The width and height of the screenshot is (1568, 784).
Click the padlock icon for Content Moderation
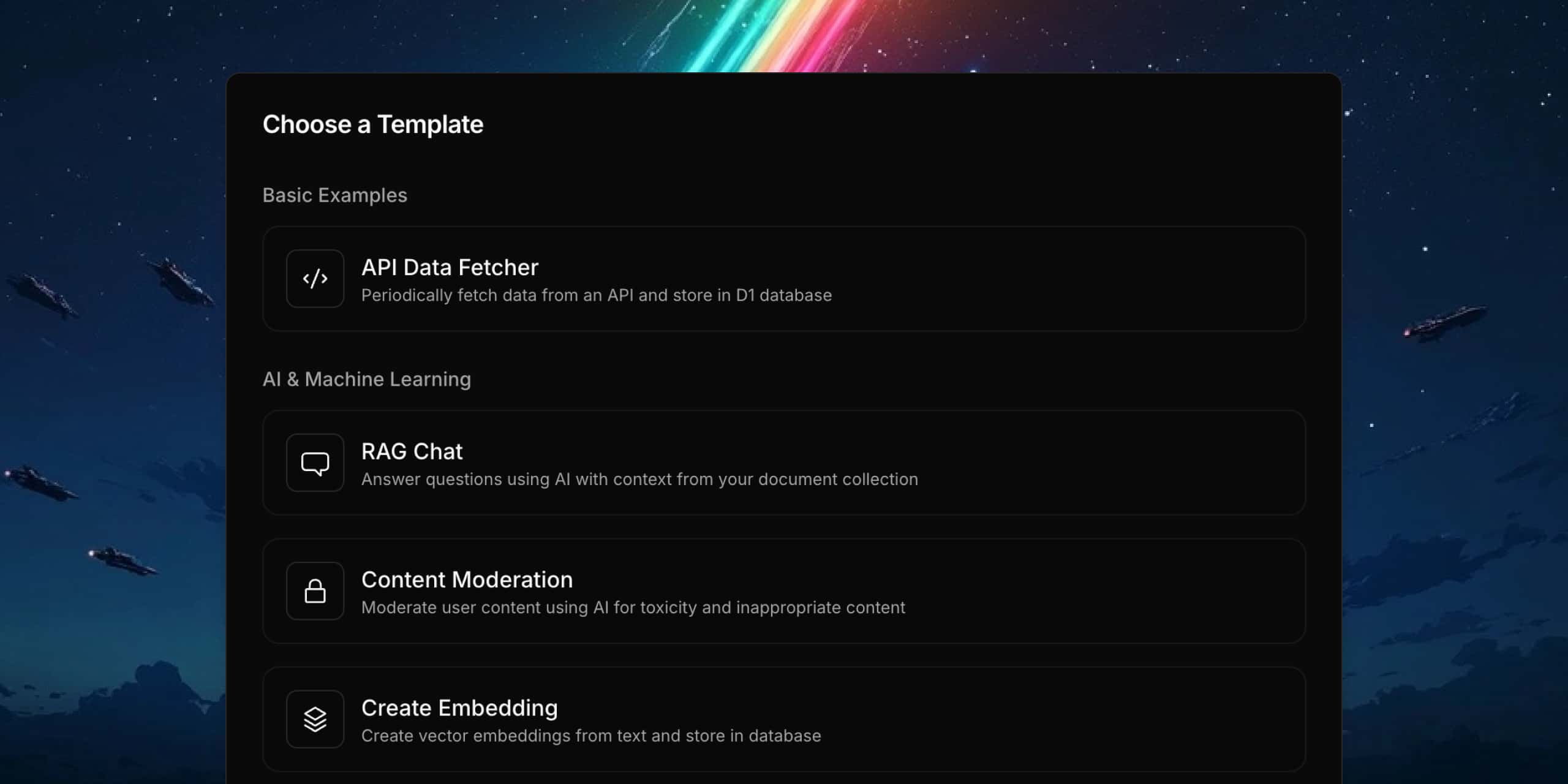(x=315, y=591)
